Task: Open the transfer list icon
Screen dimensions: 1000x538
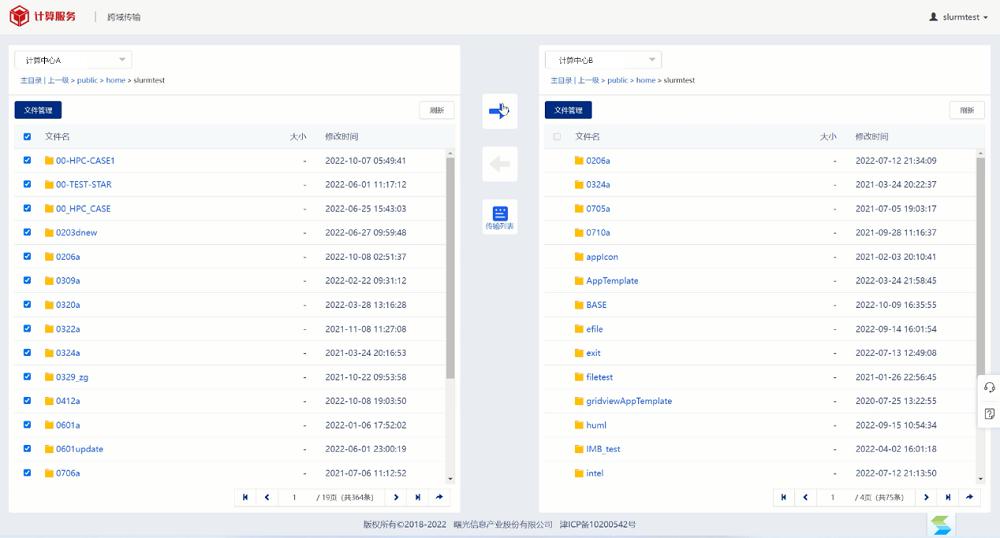Action: 500,216
